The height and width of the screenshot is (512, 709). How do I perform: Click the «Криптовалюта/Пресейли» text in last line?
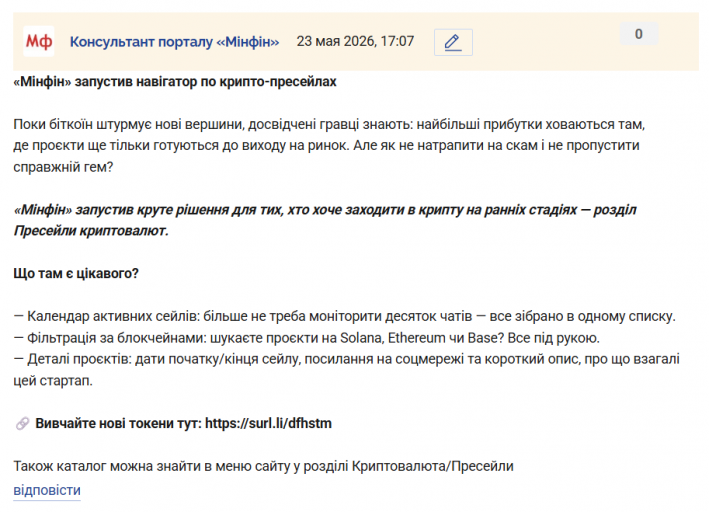(433, 466)
